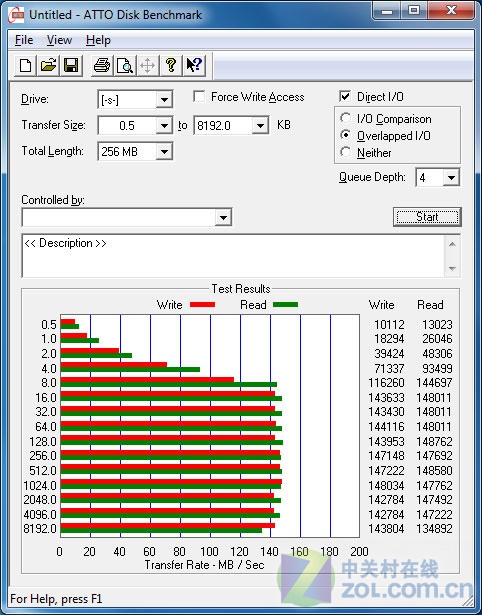
Task: Click the red Write legend swatch
Action: coord(202,304)
